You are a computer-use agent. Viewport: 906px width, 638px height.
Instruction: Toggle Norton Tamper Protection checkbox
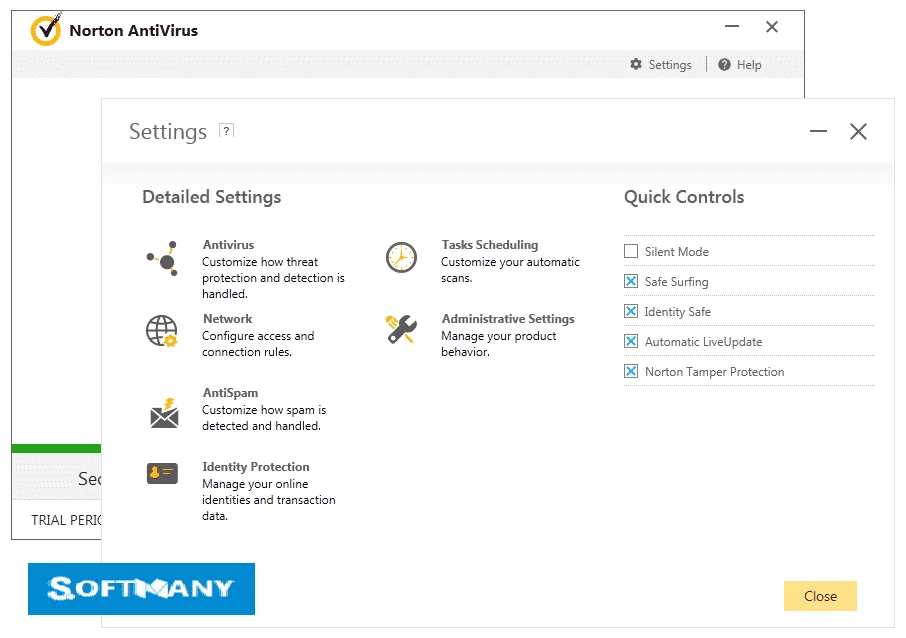[x=631, y=372]
